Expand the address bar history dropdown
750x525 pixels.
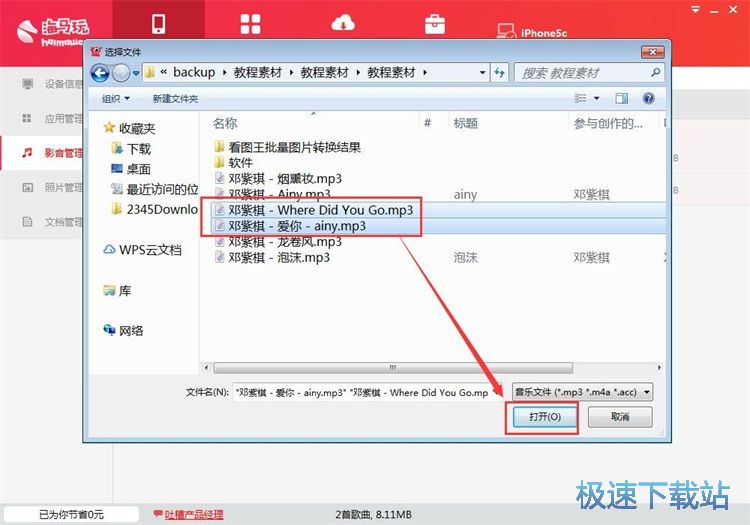(482, 73)
